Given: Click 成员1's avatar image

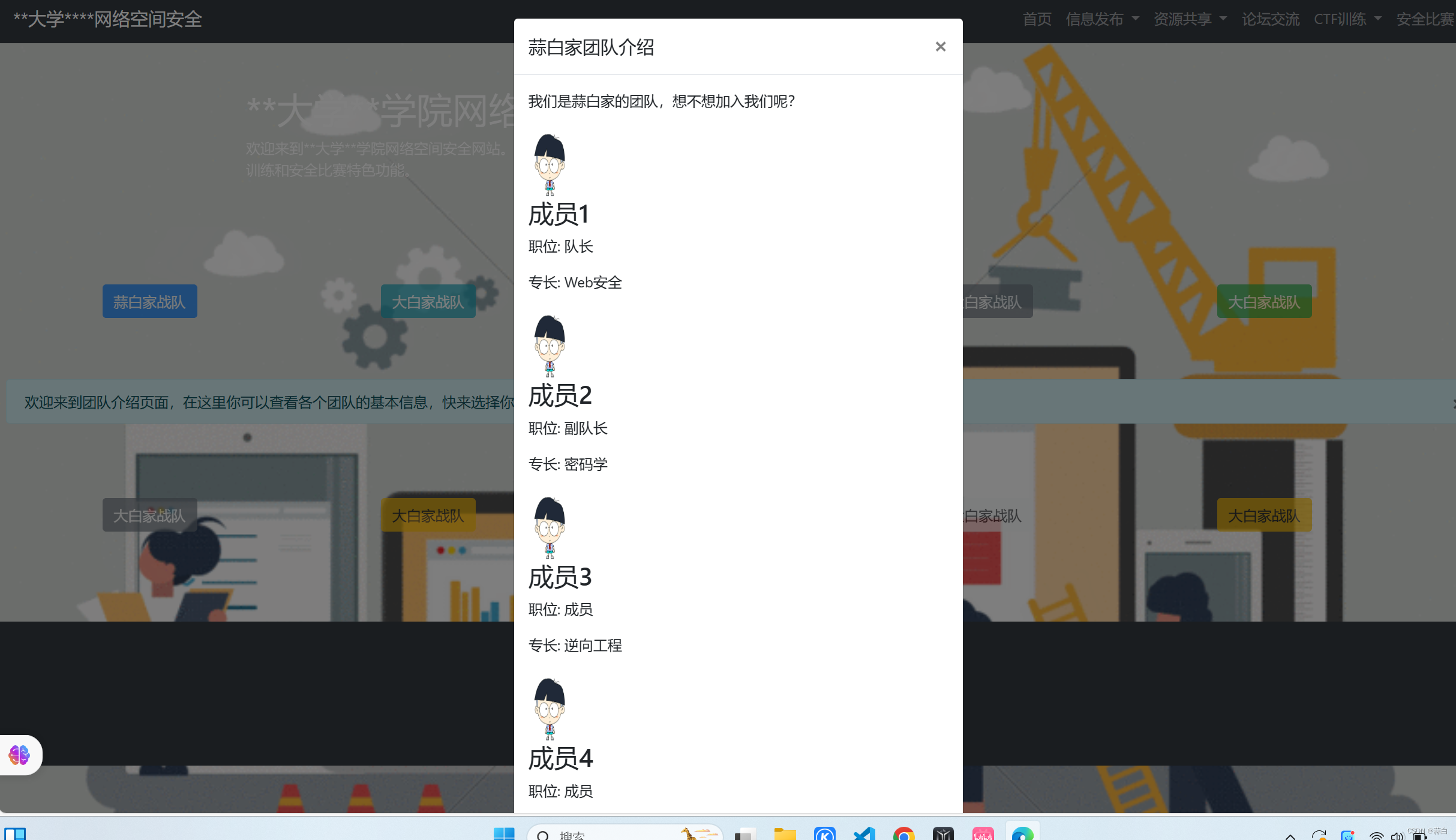Looking at the screenshot, I should point(550,165).
